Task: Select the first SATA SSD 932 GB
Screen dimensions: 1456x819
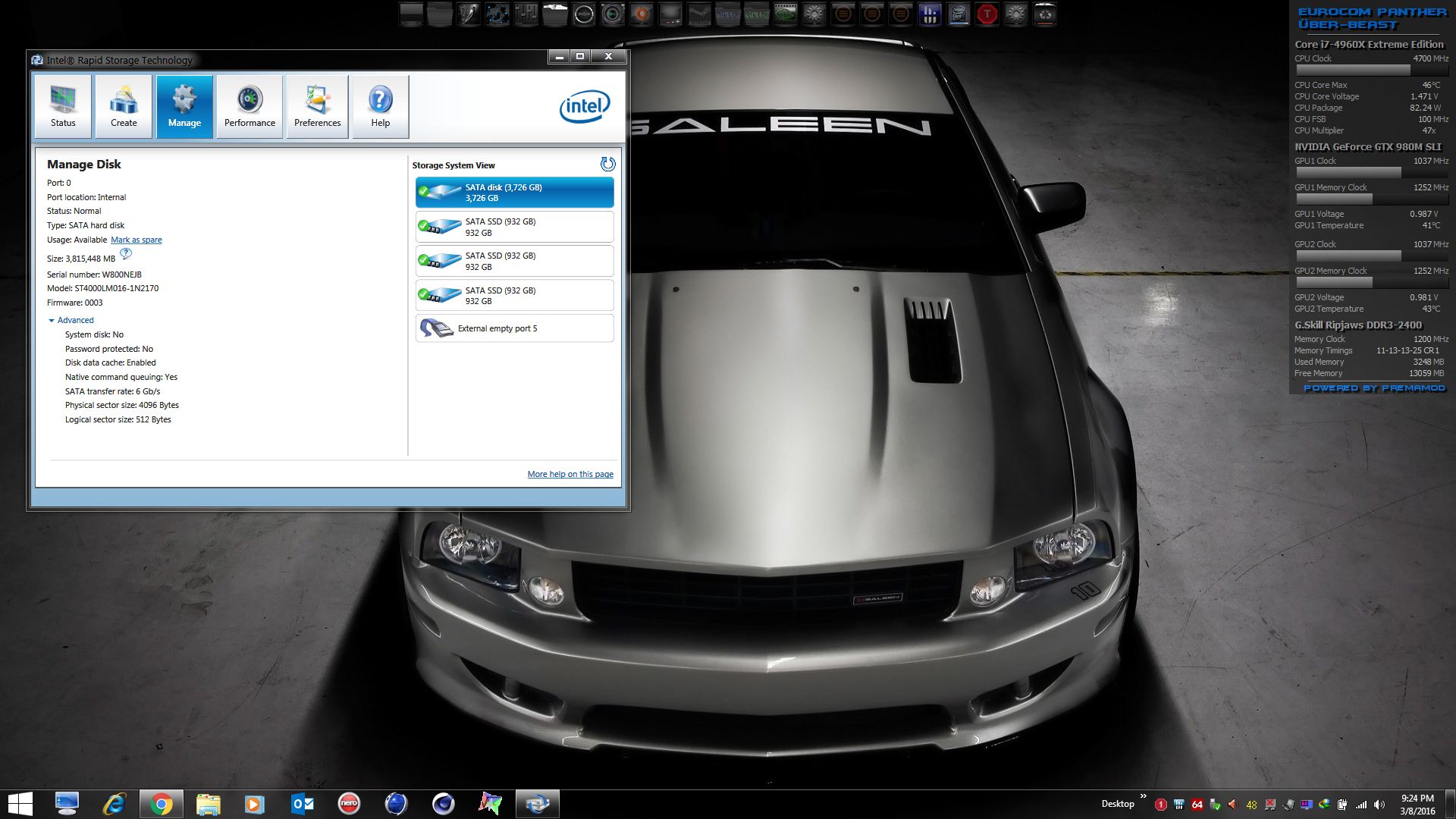Action: click(x=514, y=227)
